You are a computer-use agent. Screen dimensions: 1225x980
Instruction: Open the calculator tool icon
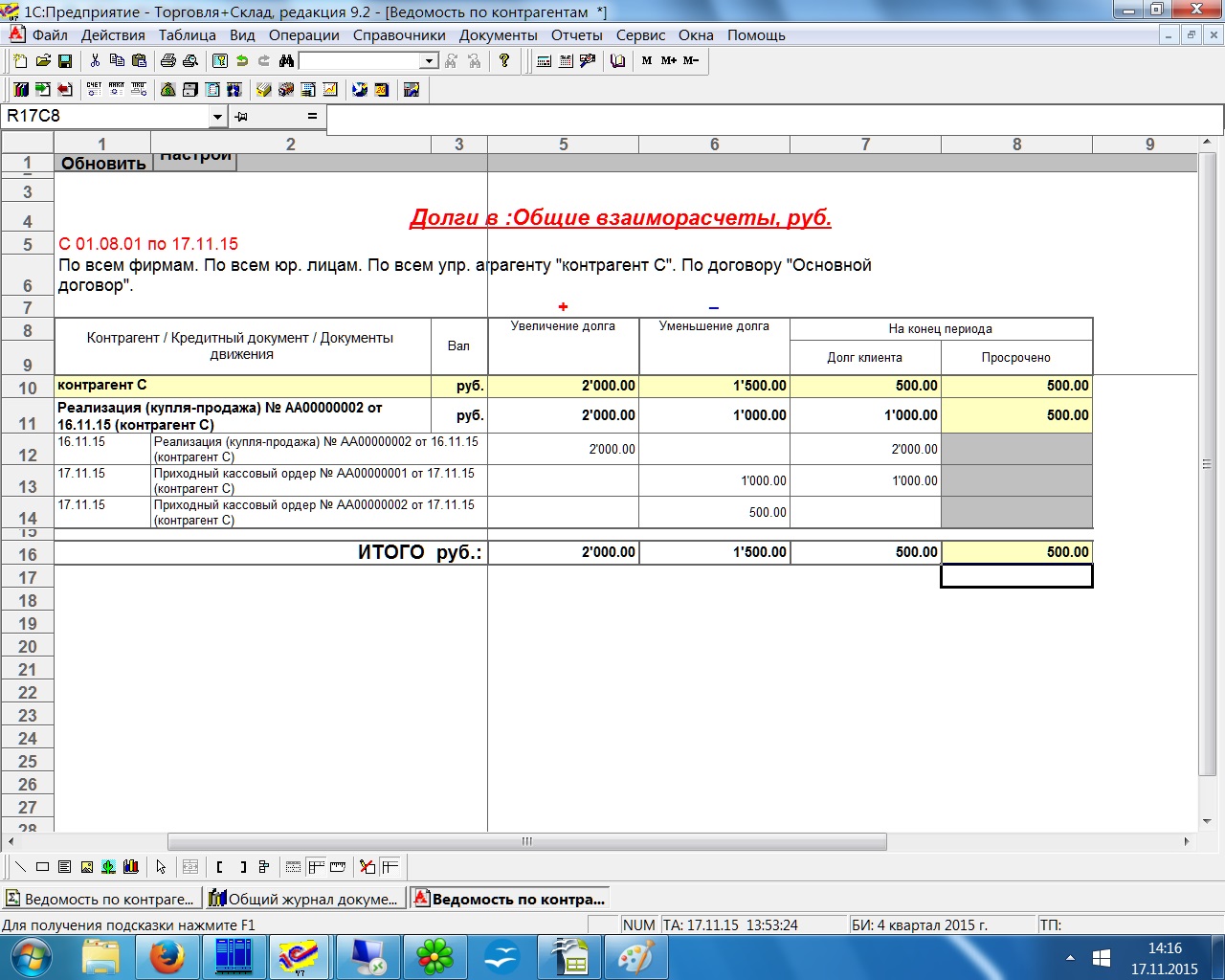click(x=544, y=61)
